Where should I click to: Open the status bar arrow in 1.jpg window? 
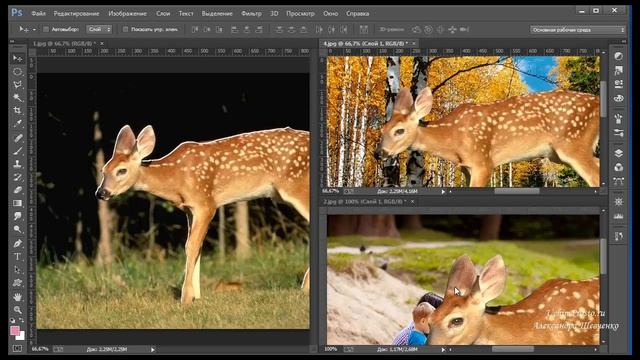click(x=153, y=349)
